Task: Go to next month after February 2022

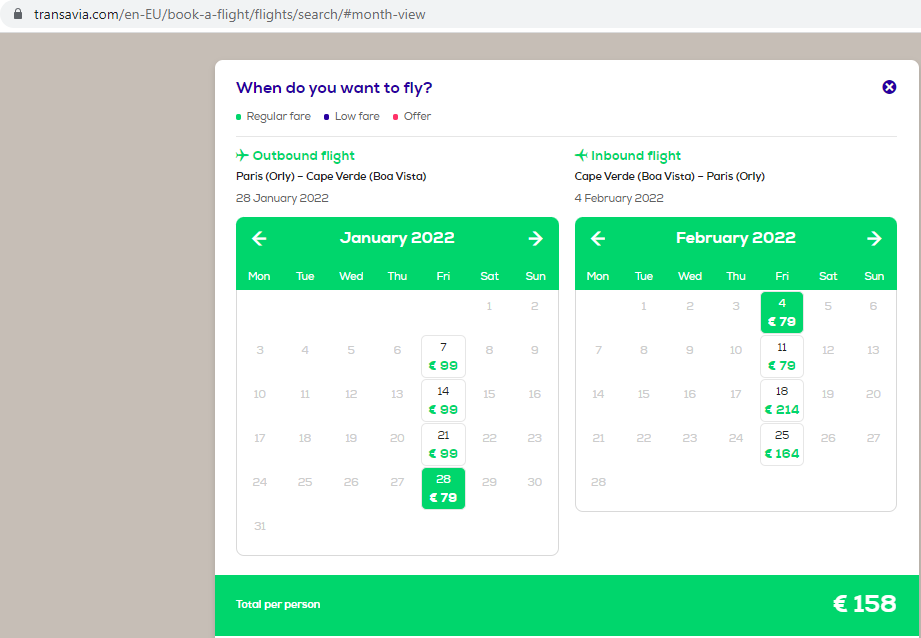Action: coord(874,238)
